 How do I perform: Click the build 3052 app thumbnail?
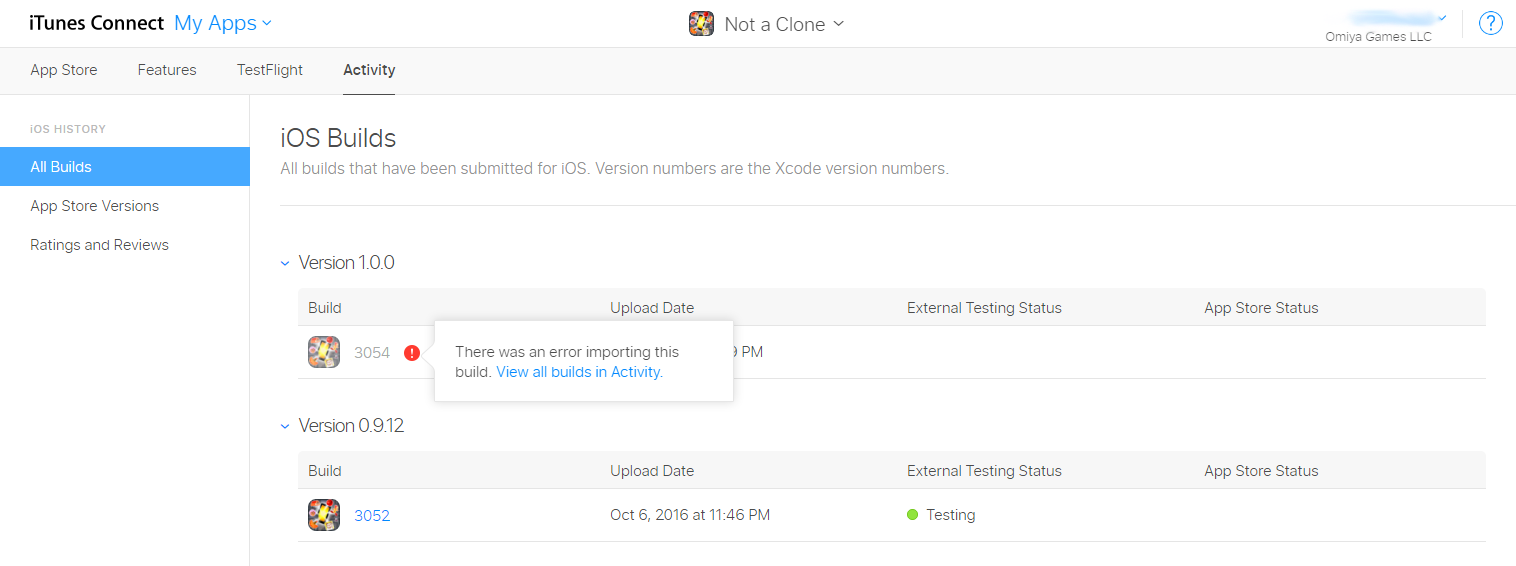pyautogui.click(x=324, y=515)
